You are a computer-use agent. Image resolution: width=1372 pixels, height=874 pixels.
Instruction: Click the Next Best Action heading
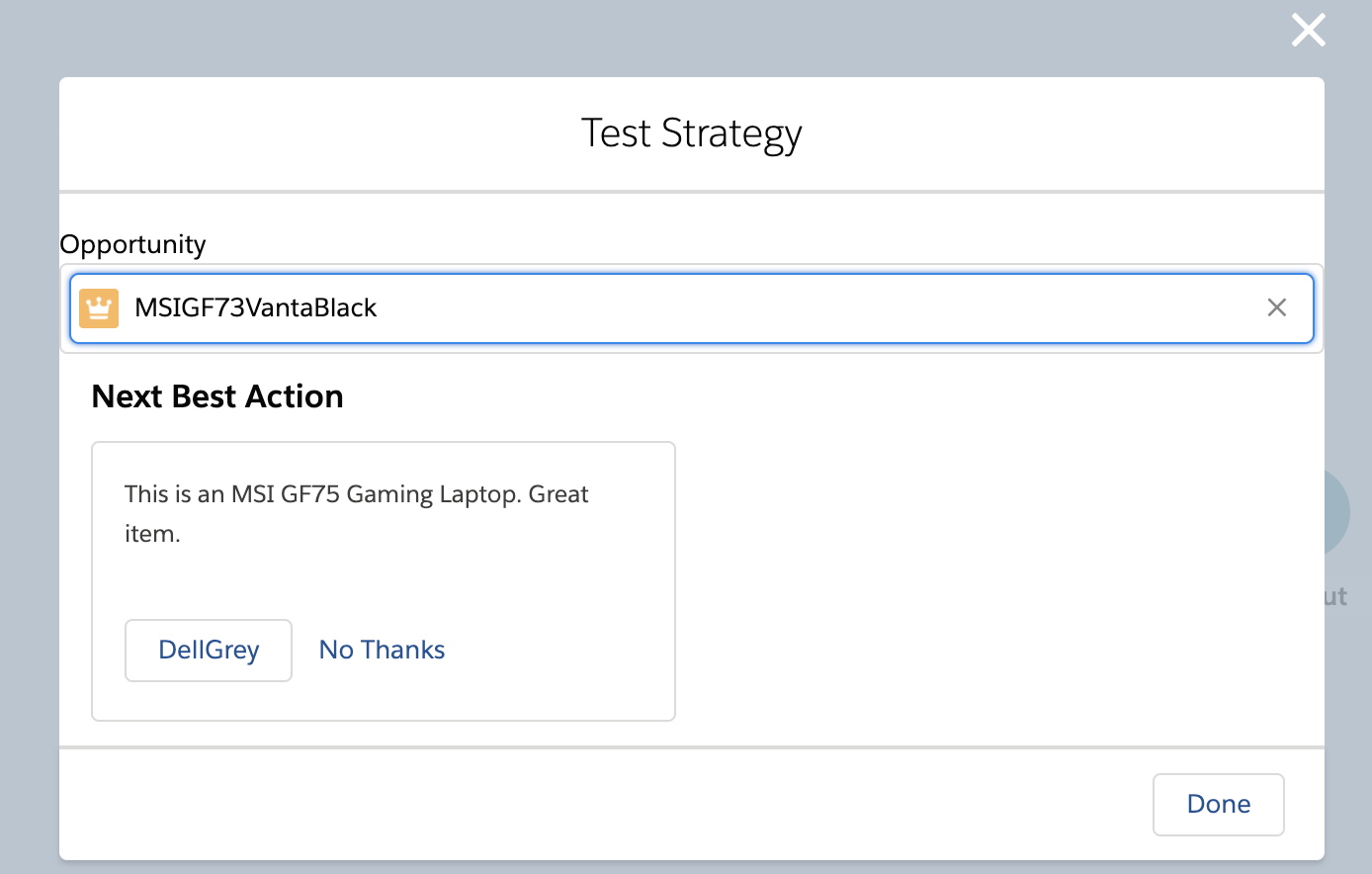pyautogui.click(x=217, y=395)
